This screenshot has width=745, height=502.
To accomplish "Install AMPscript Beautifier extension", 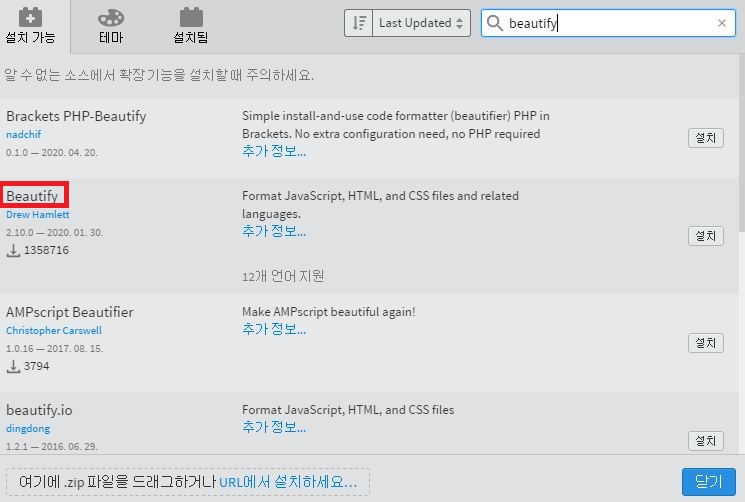I will click(706, 343).
